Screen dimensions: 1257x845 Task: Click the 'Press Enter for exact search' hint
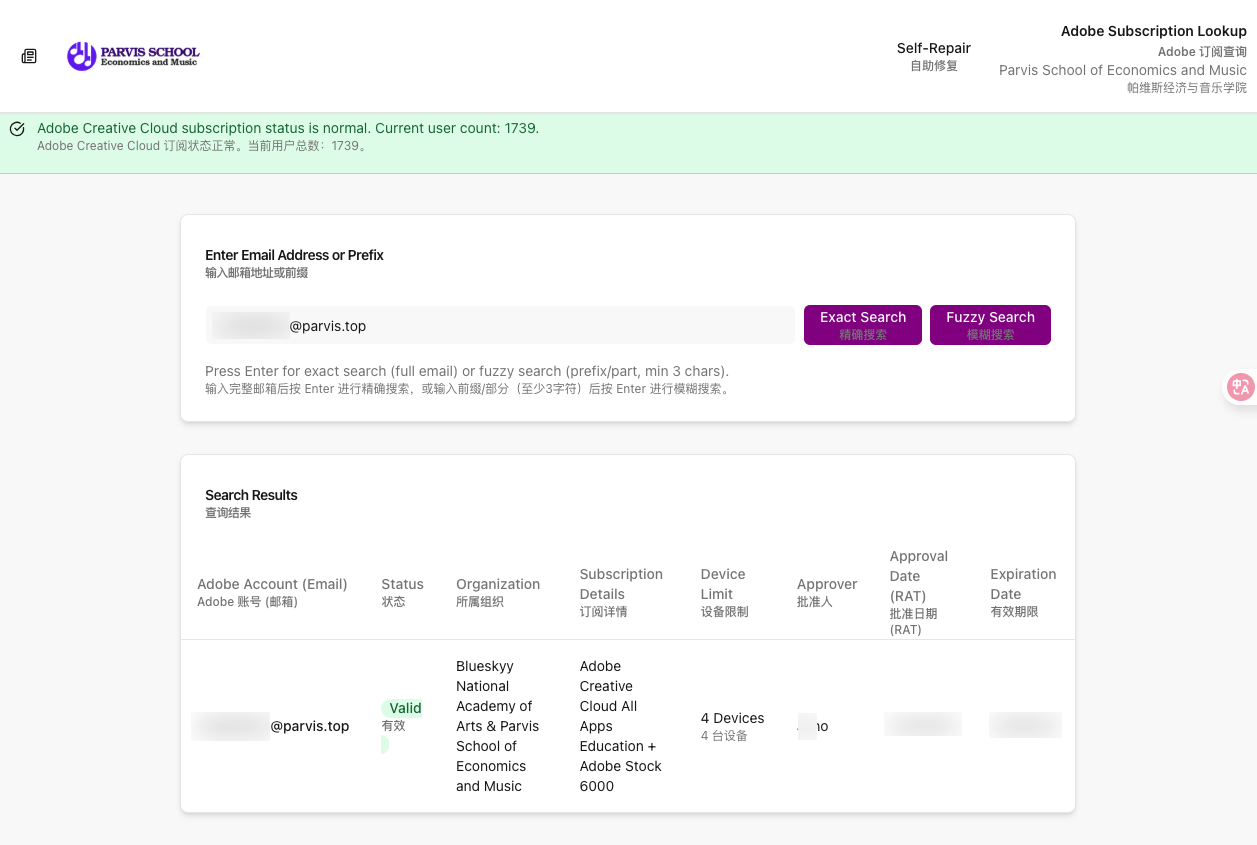coord(467,371)
